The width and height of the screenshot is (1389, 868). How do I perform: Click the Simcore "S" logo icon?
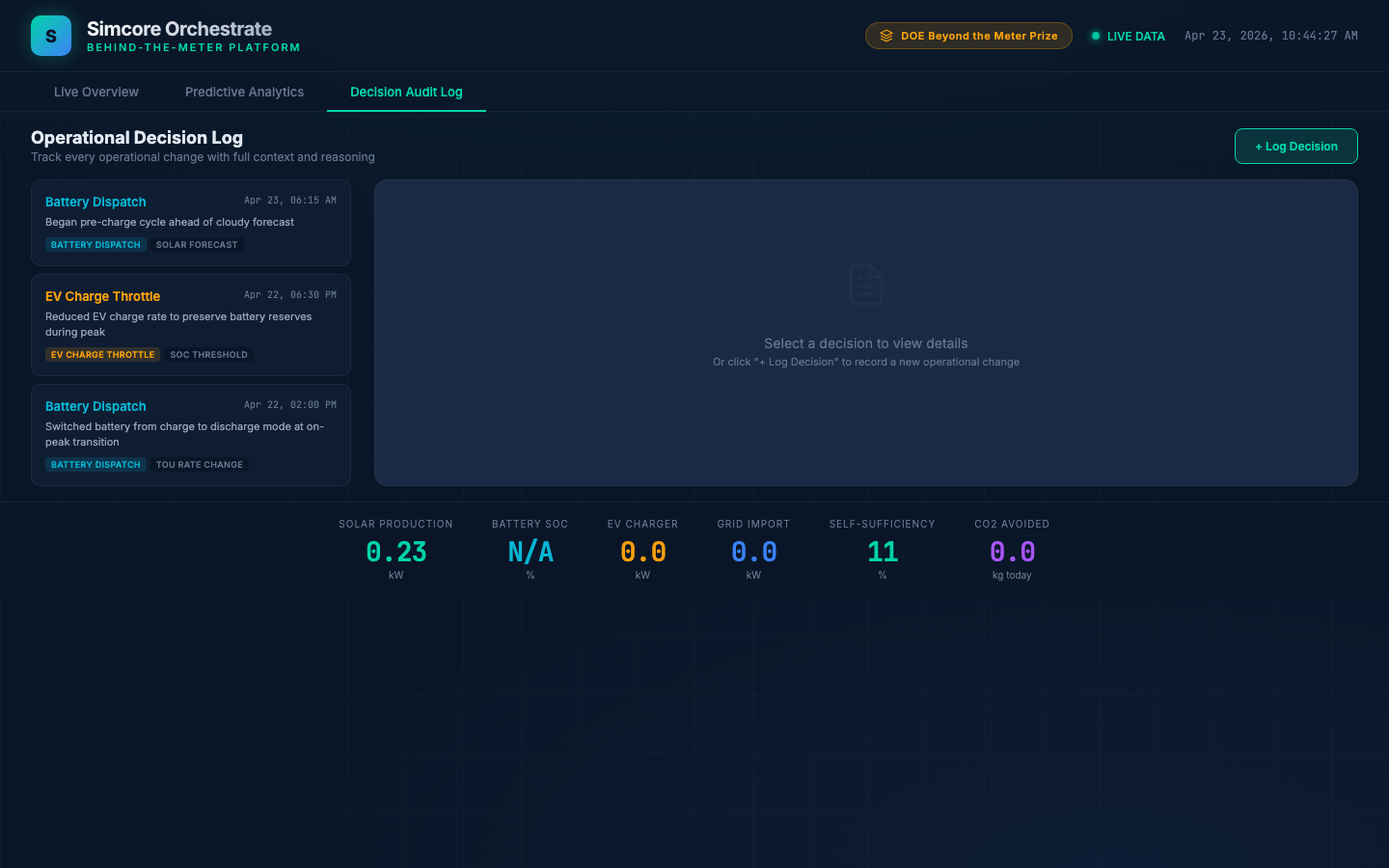point(50,36)
